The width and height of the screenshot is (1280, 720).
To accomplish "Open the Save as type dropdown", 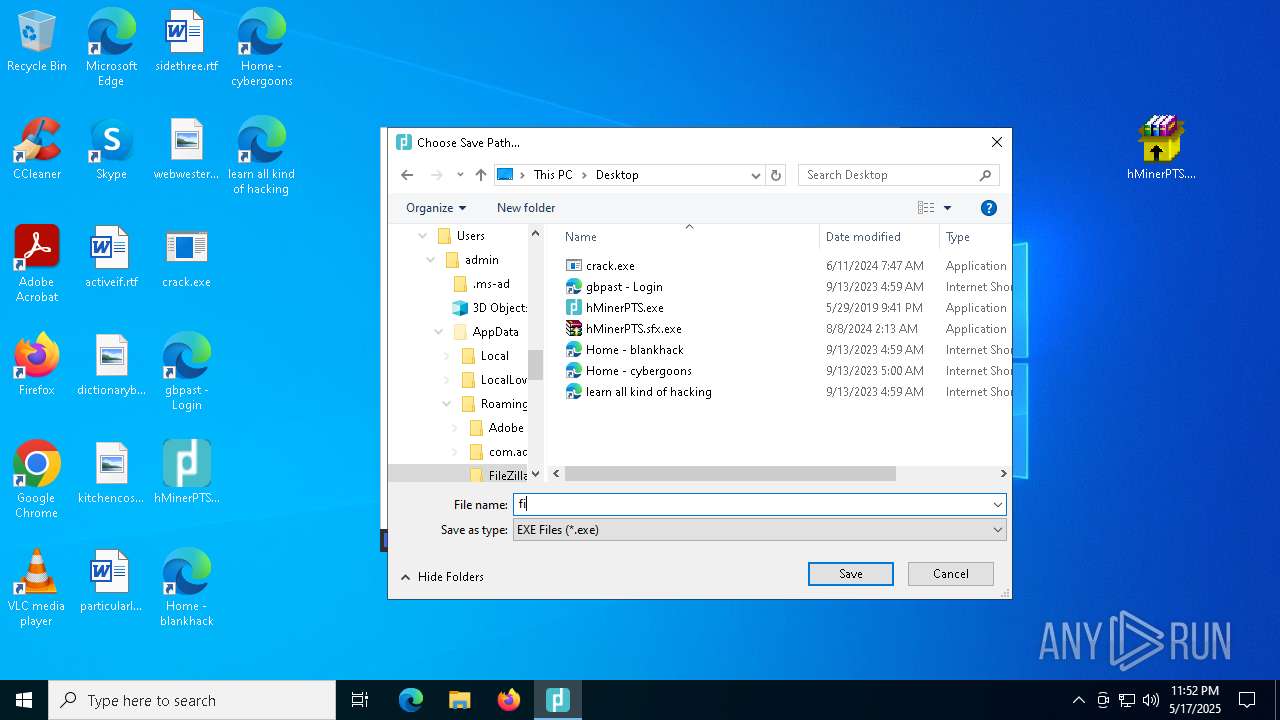I will click(x=759, y=530).
